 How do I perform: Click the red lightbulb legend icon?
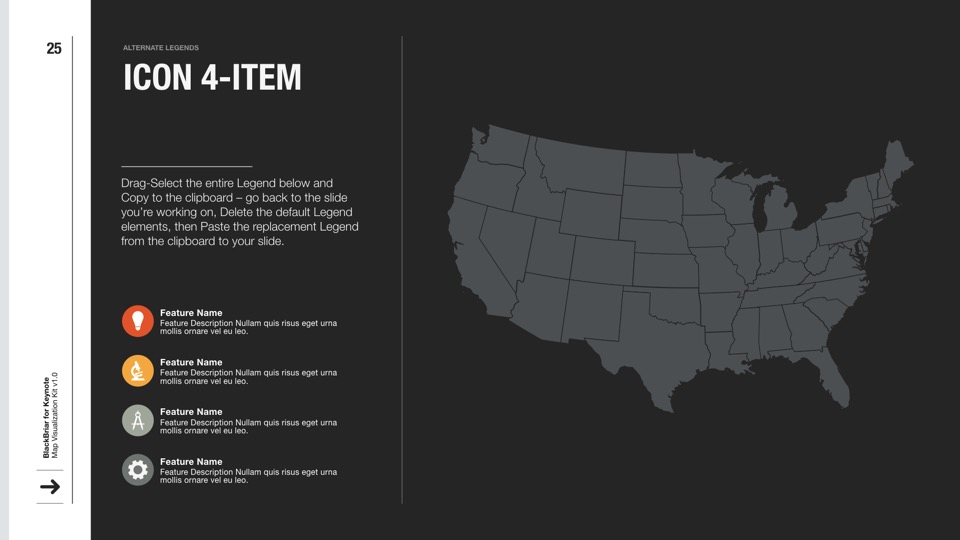[138, 321]
